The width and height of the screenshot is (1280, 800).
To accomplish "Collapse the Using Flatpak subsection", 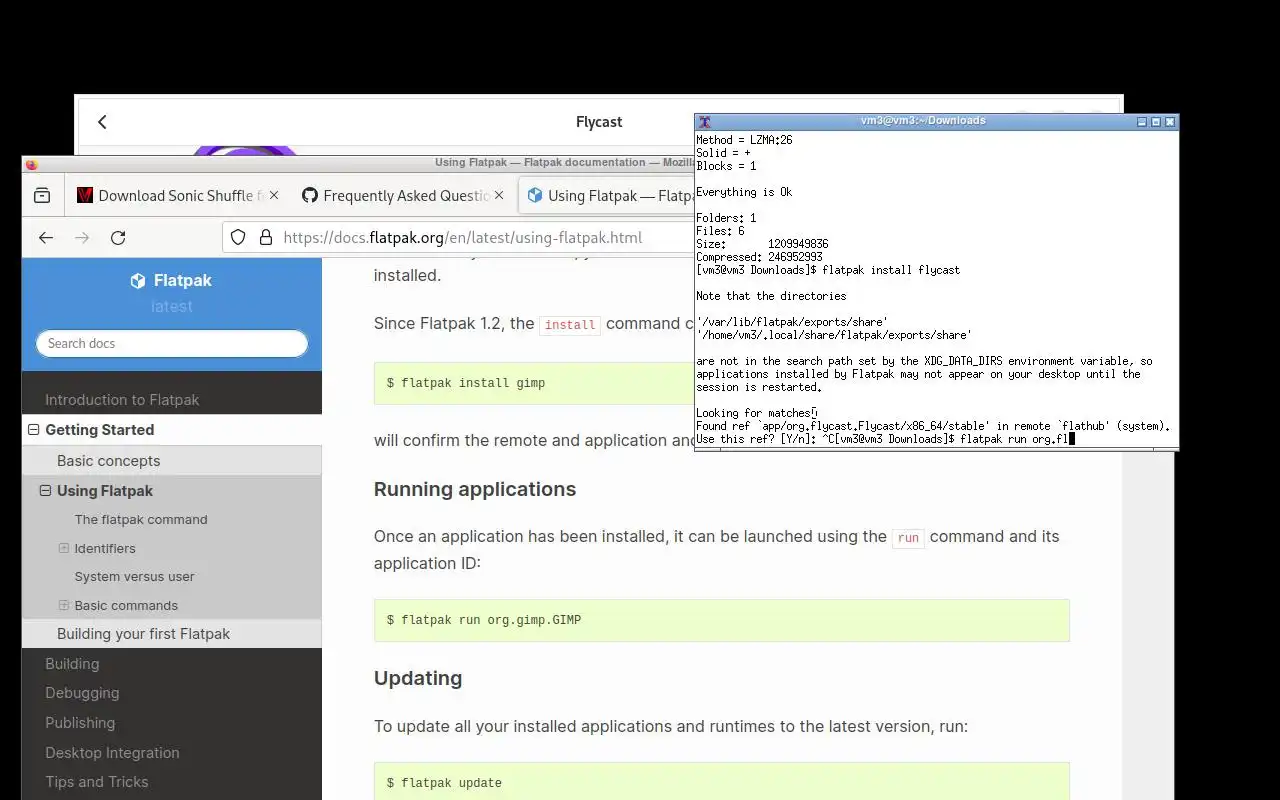I will click(45, 491).
